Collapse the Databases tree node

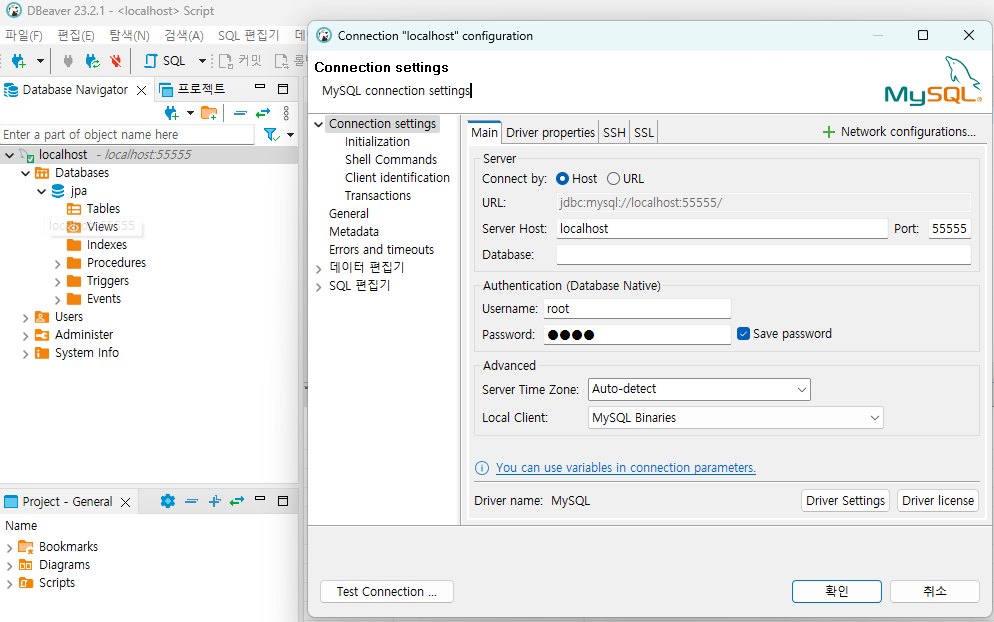(25, 173)
